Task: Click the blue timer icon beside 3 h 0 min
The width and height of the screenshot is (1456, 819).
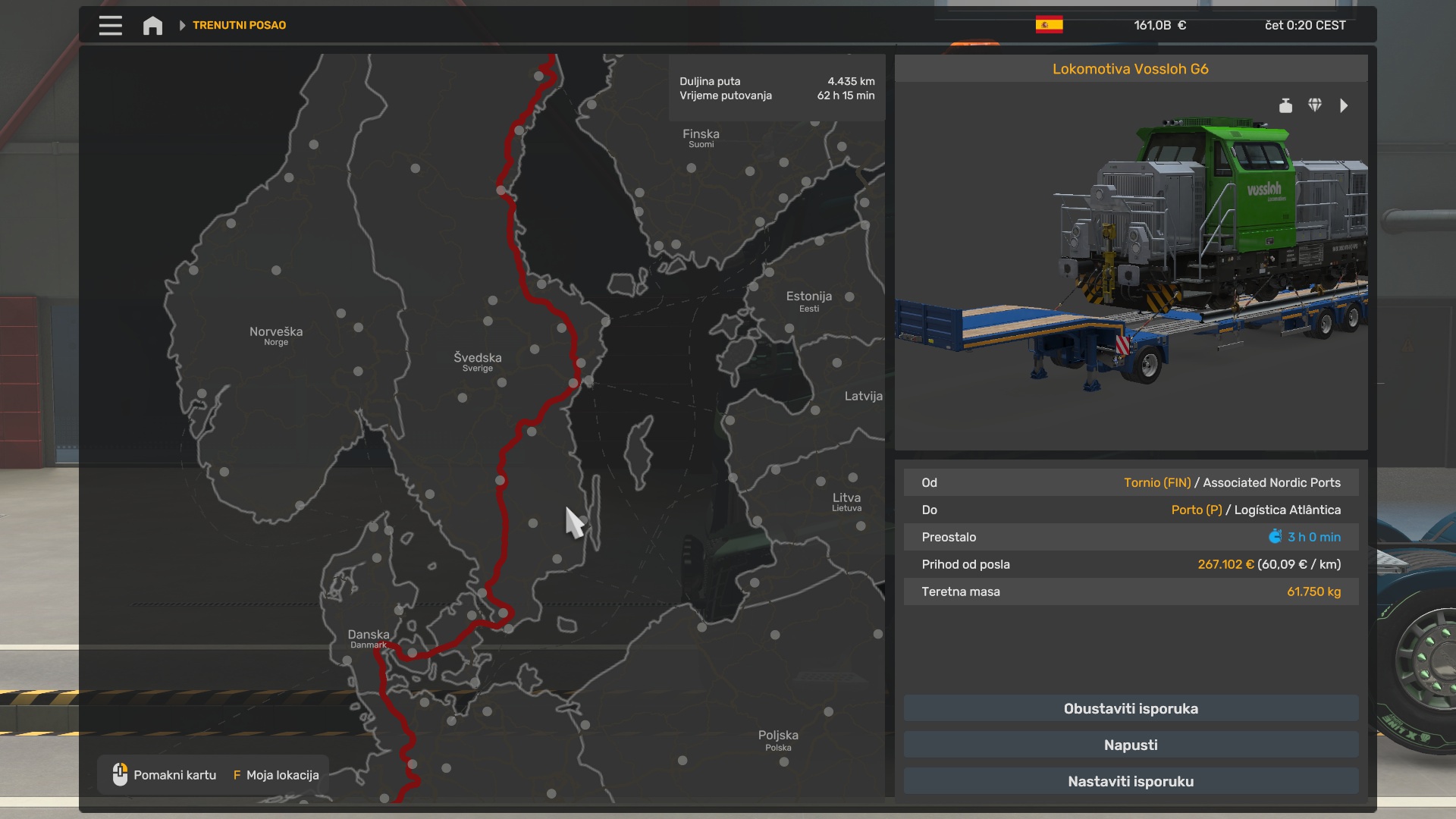Action: click(1276, 537)
